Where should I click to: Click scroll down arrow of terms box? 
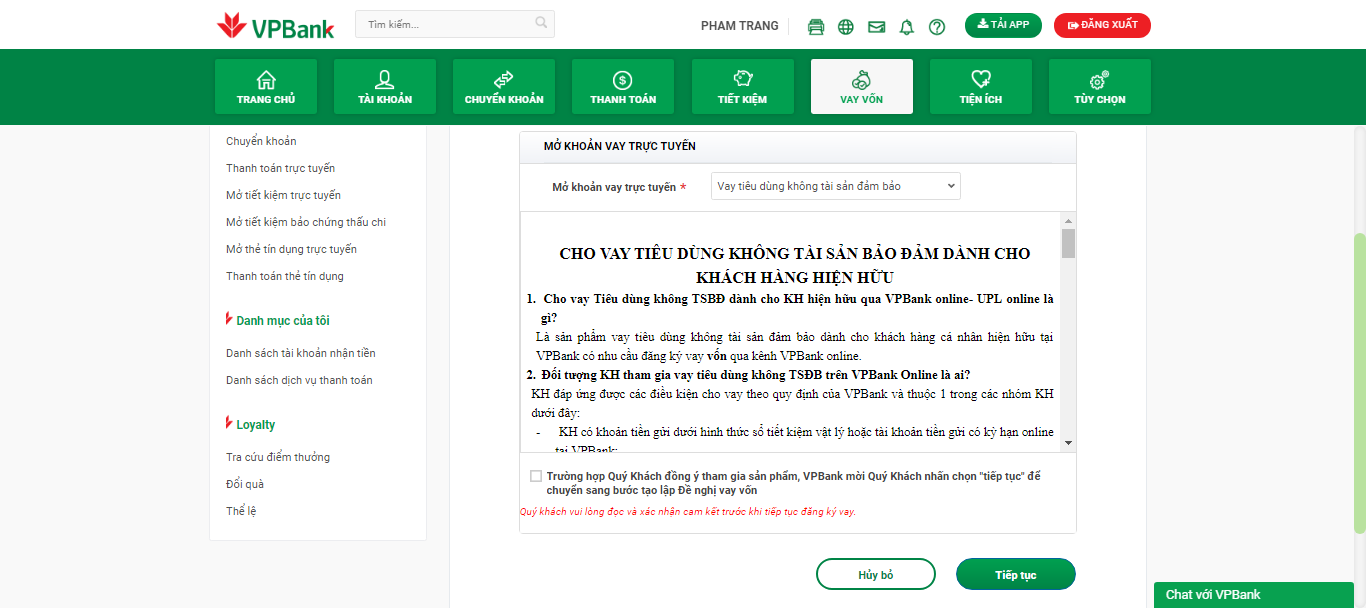1068,442
